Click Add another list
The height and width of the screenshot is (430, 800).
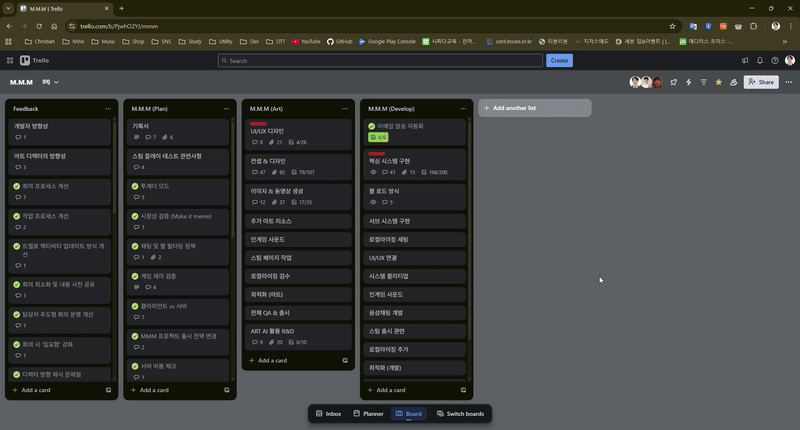click(535, 108)
